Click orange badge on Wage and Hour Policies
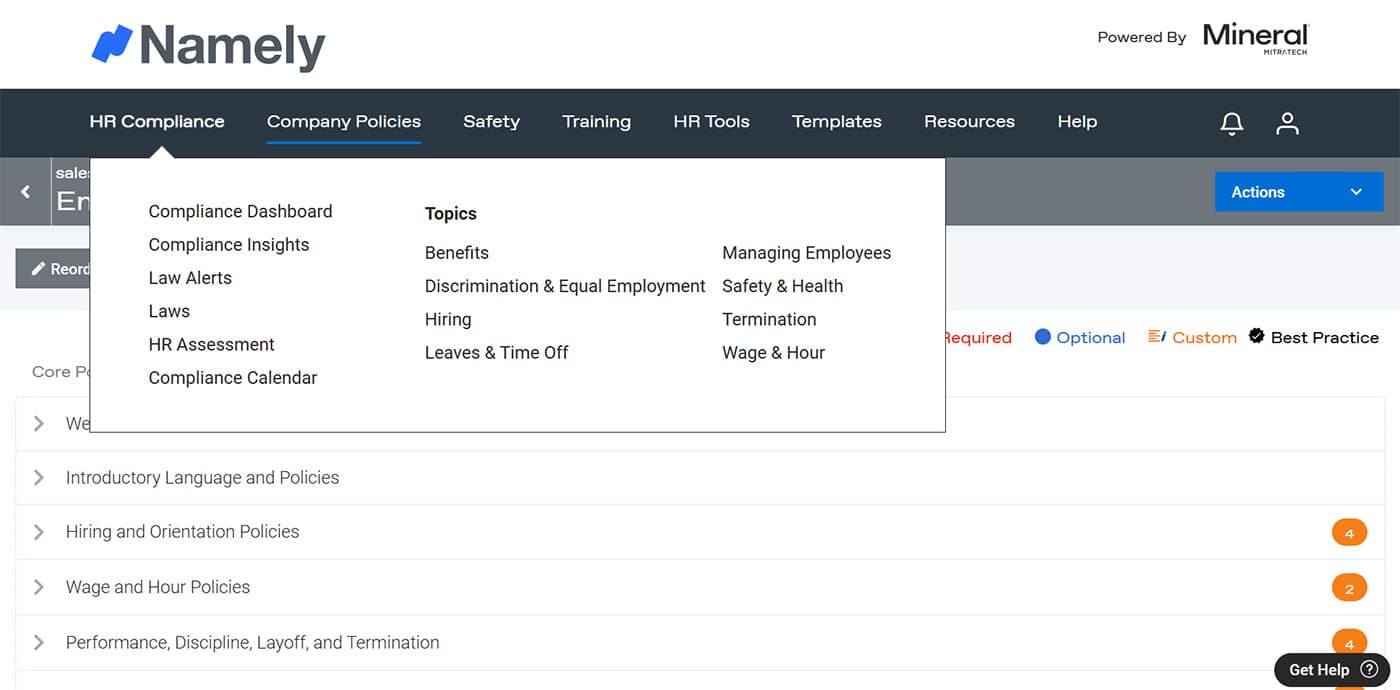 [1348, 588]
